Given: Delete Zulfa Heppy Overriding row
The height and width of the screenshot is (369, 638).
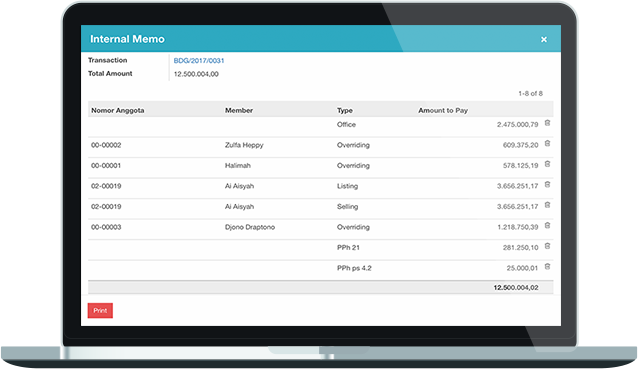Looking at the screenshot, I should click(547, 144).
